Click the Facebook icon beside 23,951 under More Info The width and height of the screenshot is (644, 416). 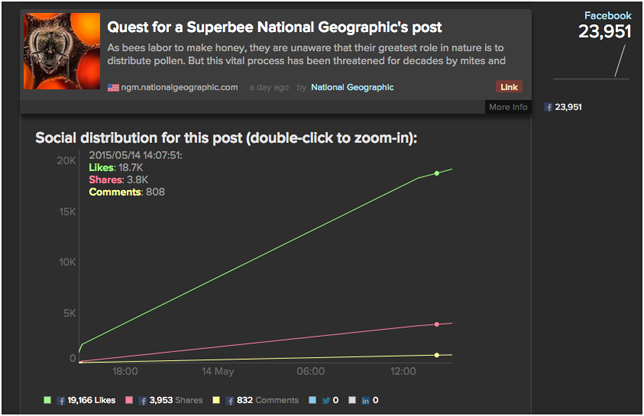pyautogui.click(x=548, y=107)
